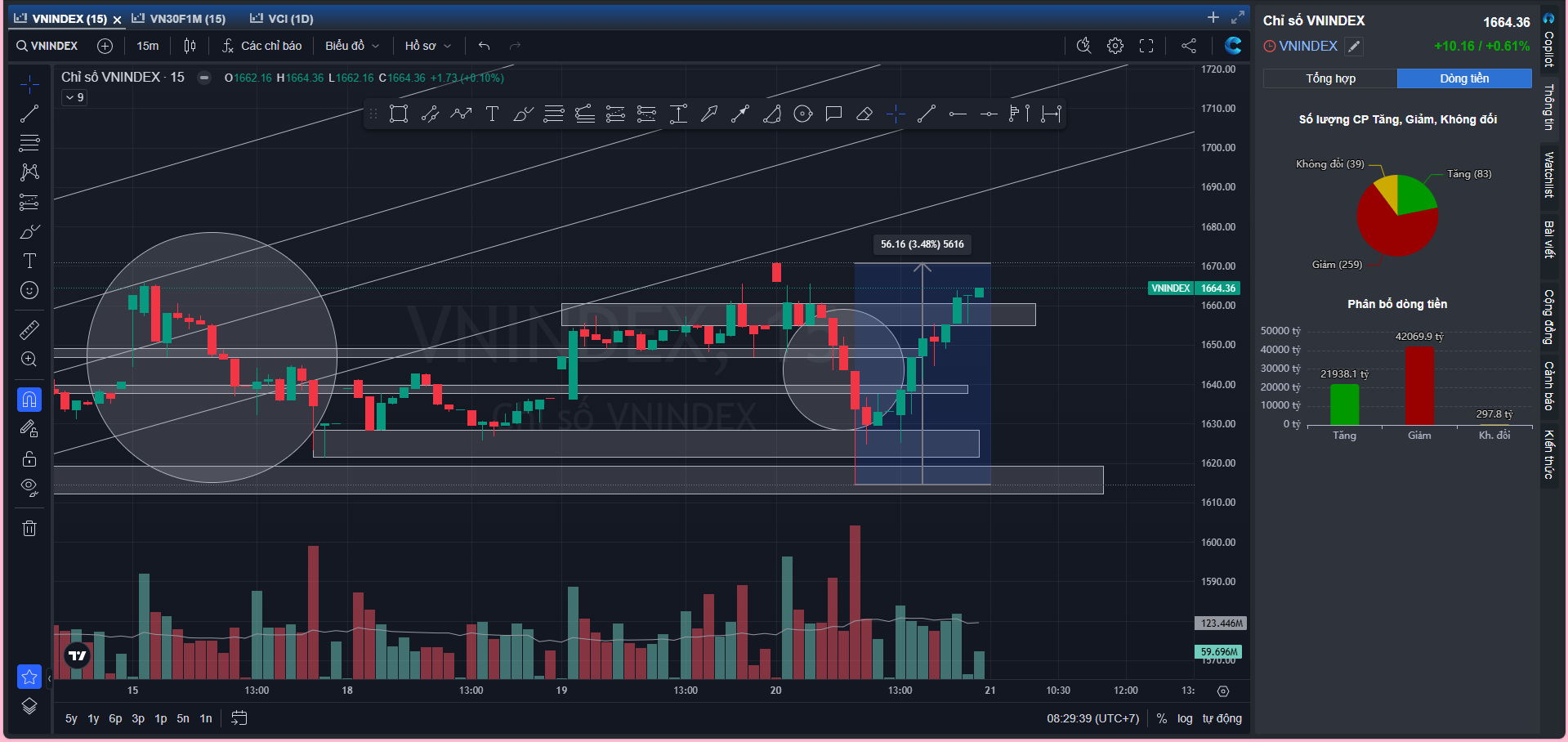This screenshot has width=1568, height=742.
Task: Add a compare symbol with the plus circle
Action: [x=105, y=46]
